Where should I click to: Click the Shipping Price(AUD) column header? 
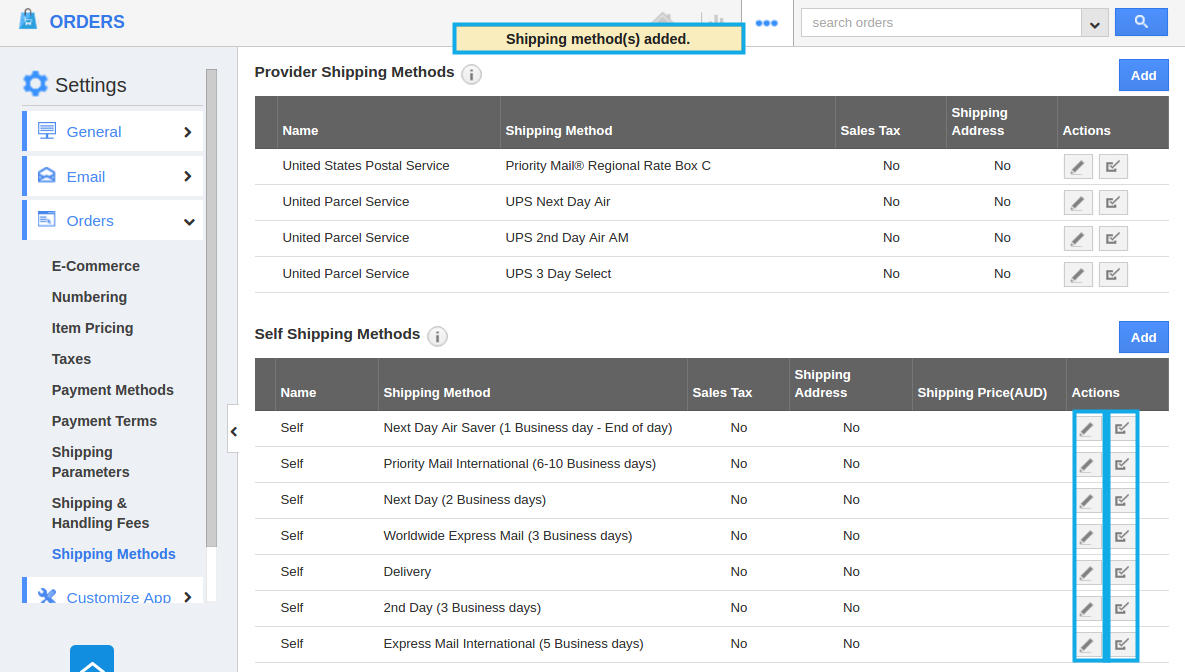(x=982, y=393)
